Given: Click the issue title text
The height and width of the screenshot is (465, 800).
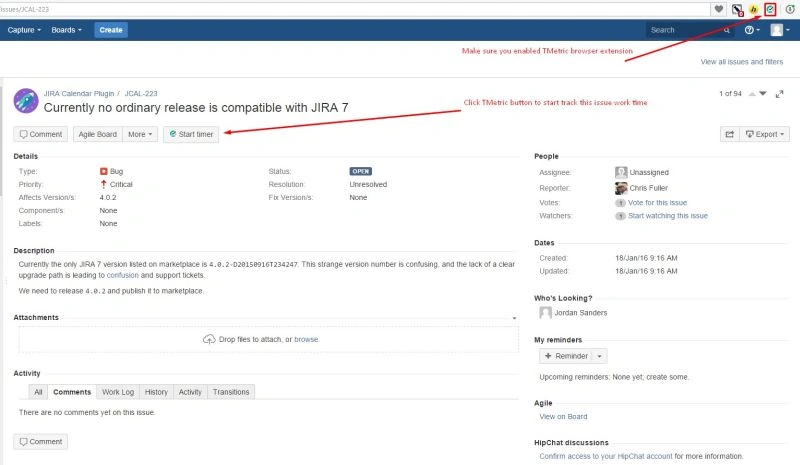Looking at the screenshot, I should (196, 108).
